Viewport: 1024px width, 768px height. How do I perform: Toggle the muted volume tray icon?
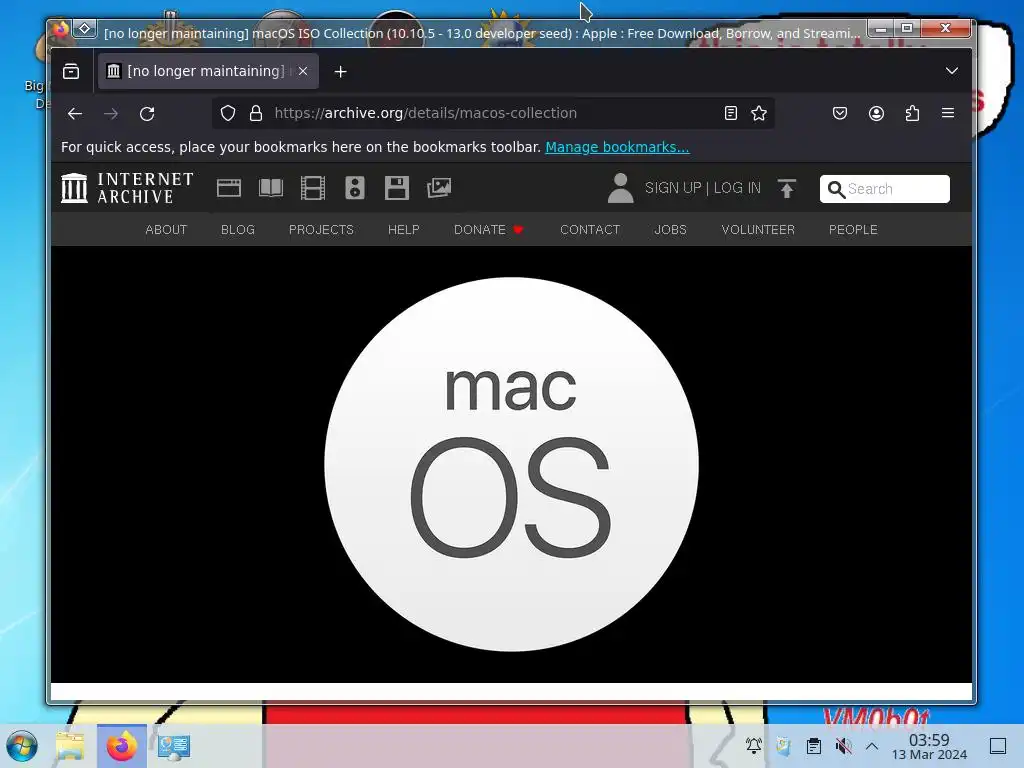point(843,745)
